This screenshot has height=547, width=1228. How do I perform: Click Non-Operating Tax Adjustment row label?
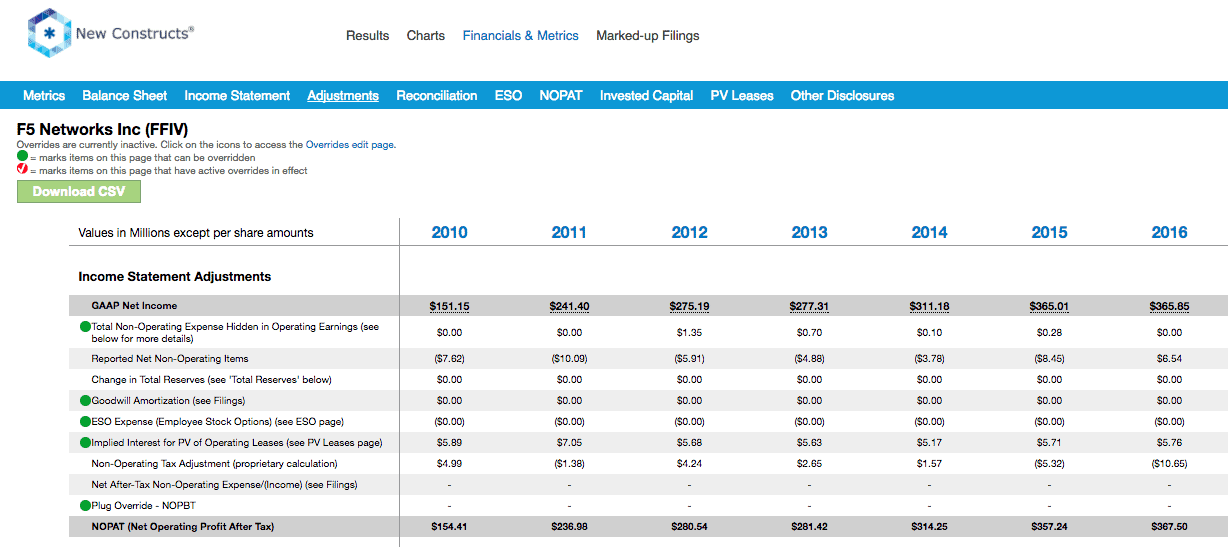tap(214, 464)
